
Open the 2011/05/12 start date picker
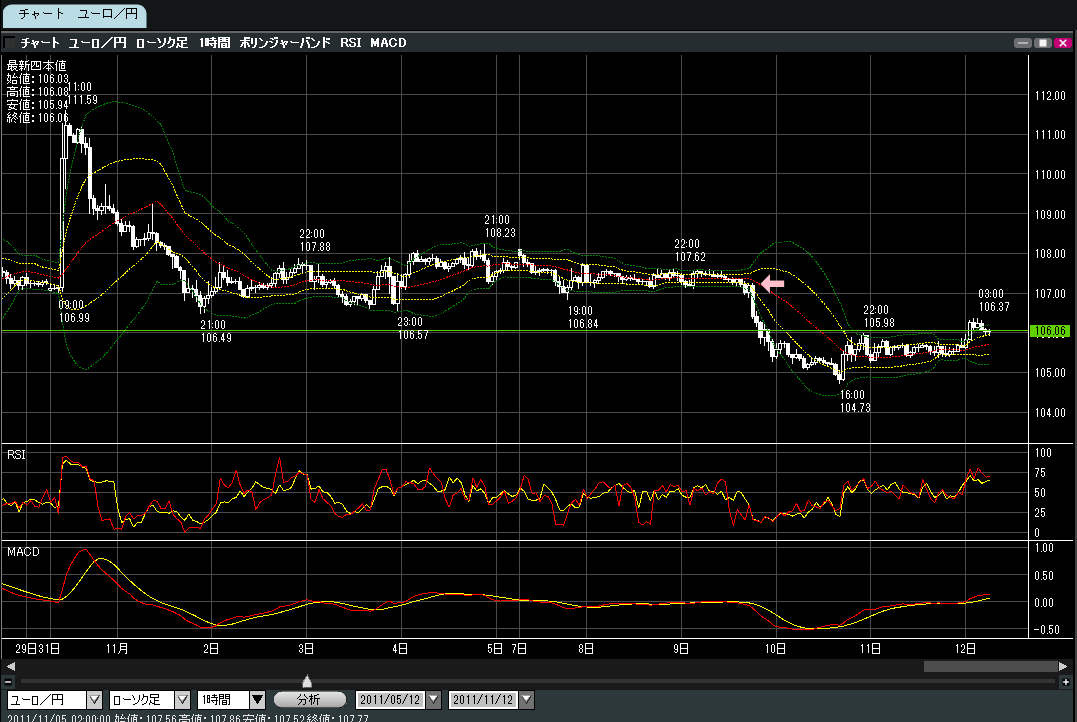pyautogui.click(x=432, y=700)
